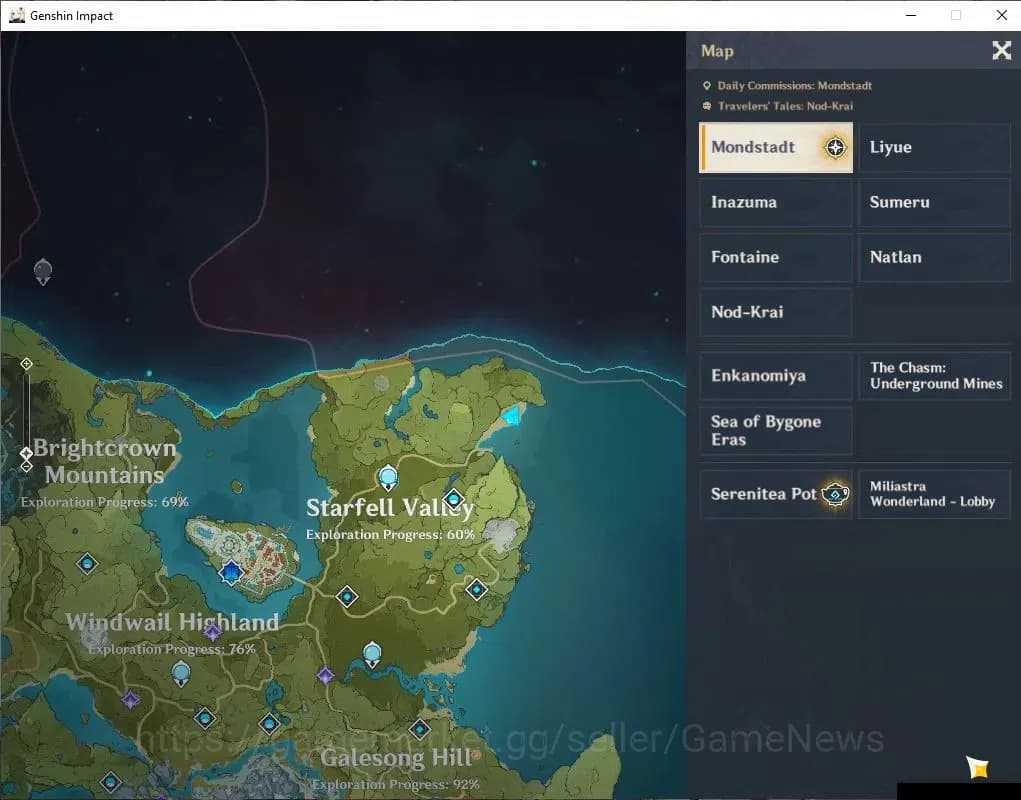Open the purple domain icon on Windwail Highland label
Image resolution: width=1021 pixels, height=800 pixels.
point(213,631)
